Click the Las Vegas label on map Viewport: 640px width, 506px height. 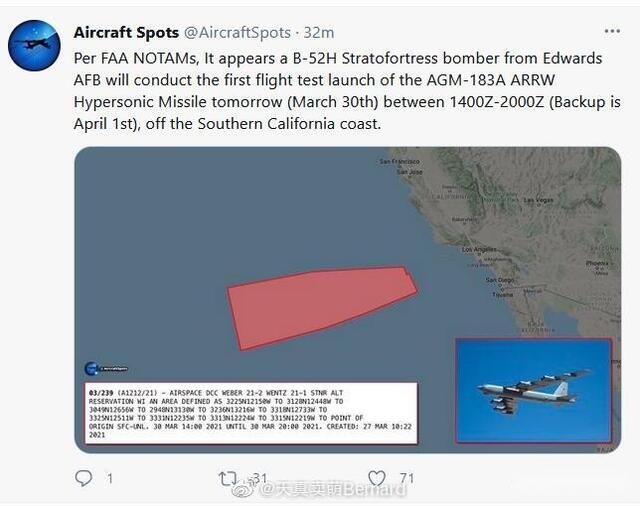pyautogui.click(x=538, y=200)
